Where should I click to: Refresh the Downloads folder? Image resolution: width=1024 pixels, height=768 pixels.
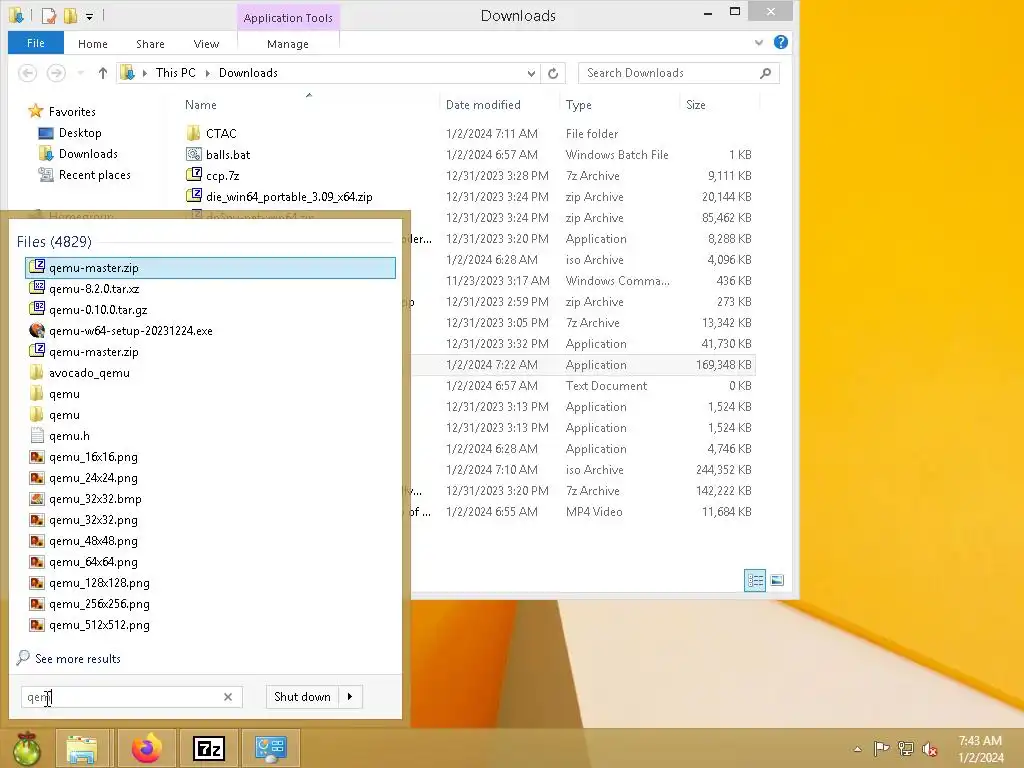click(553, 73)
